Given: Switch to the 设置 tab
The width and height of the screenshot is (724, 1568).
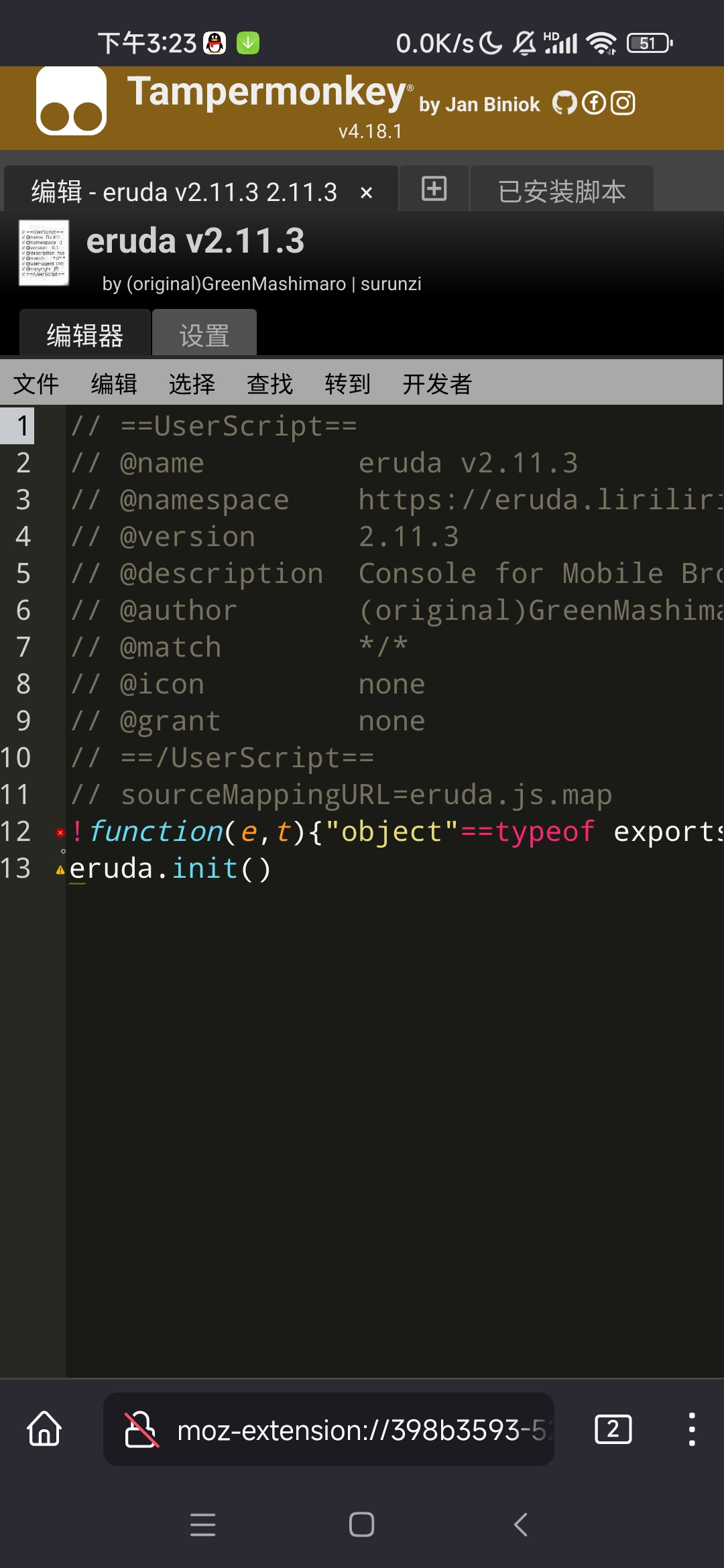Looking at the screenshot, I should click(204, 333).
